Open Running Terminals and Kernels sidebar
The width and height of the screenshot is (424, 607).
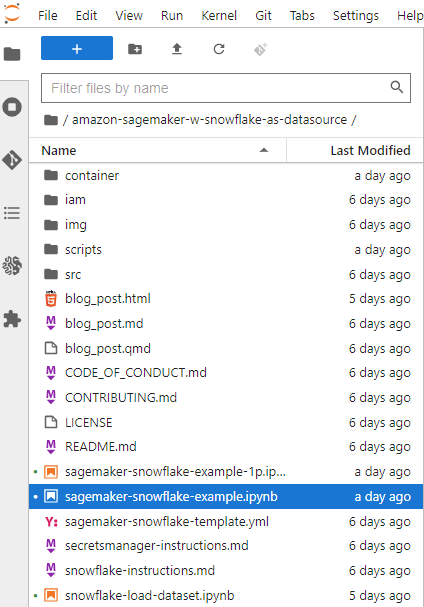[x=12, y=107]
